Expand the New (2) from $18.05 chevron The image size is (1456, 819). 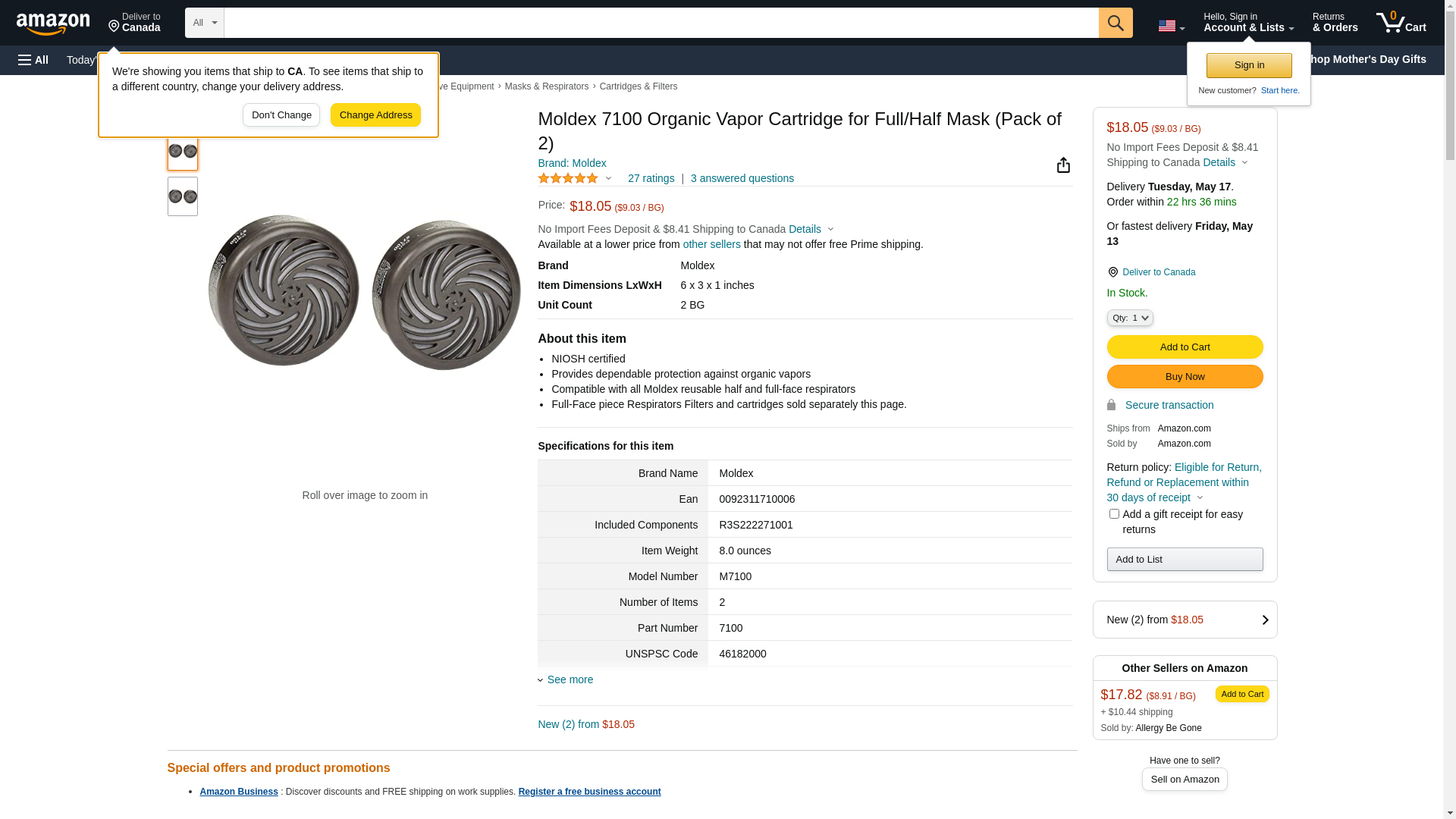(x=1264, y=620)
